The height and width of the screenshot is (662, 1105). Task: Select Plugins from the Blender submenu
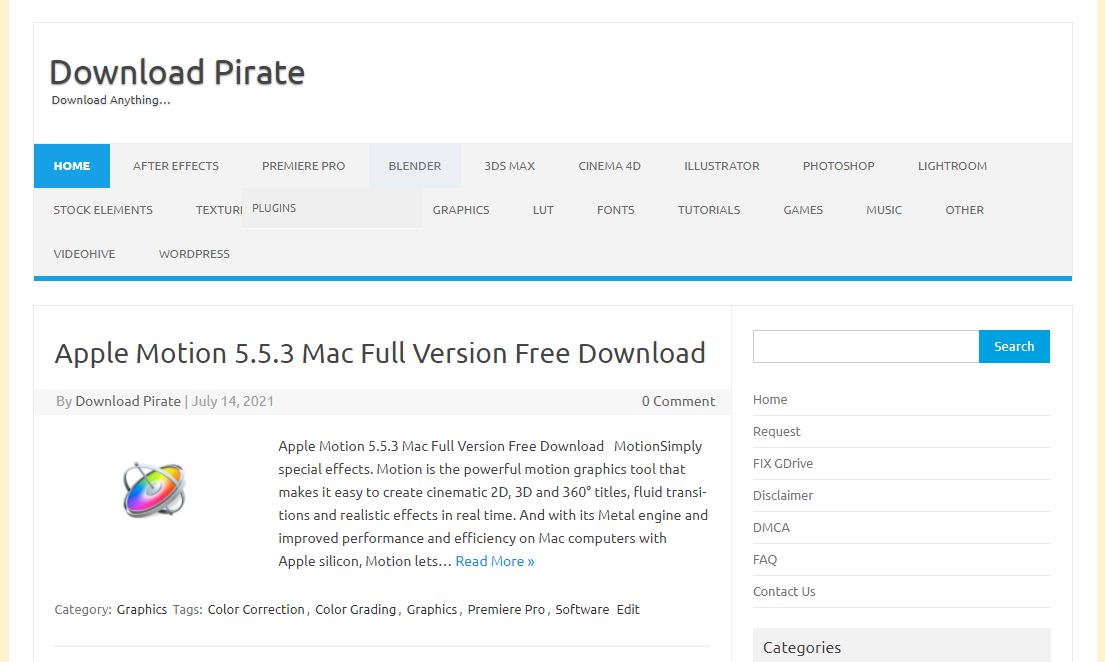click(274, 208)
